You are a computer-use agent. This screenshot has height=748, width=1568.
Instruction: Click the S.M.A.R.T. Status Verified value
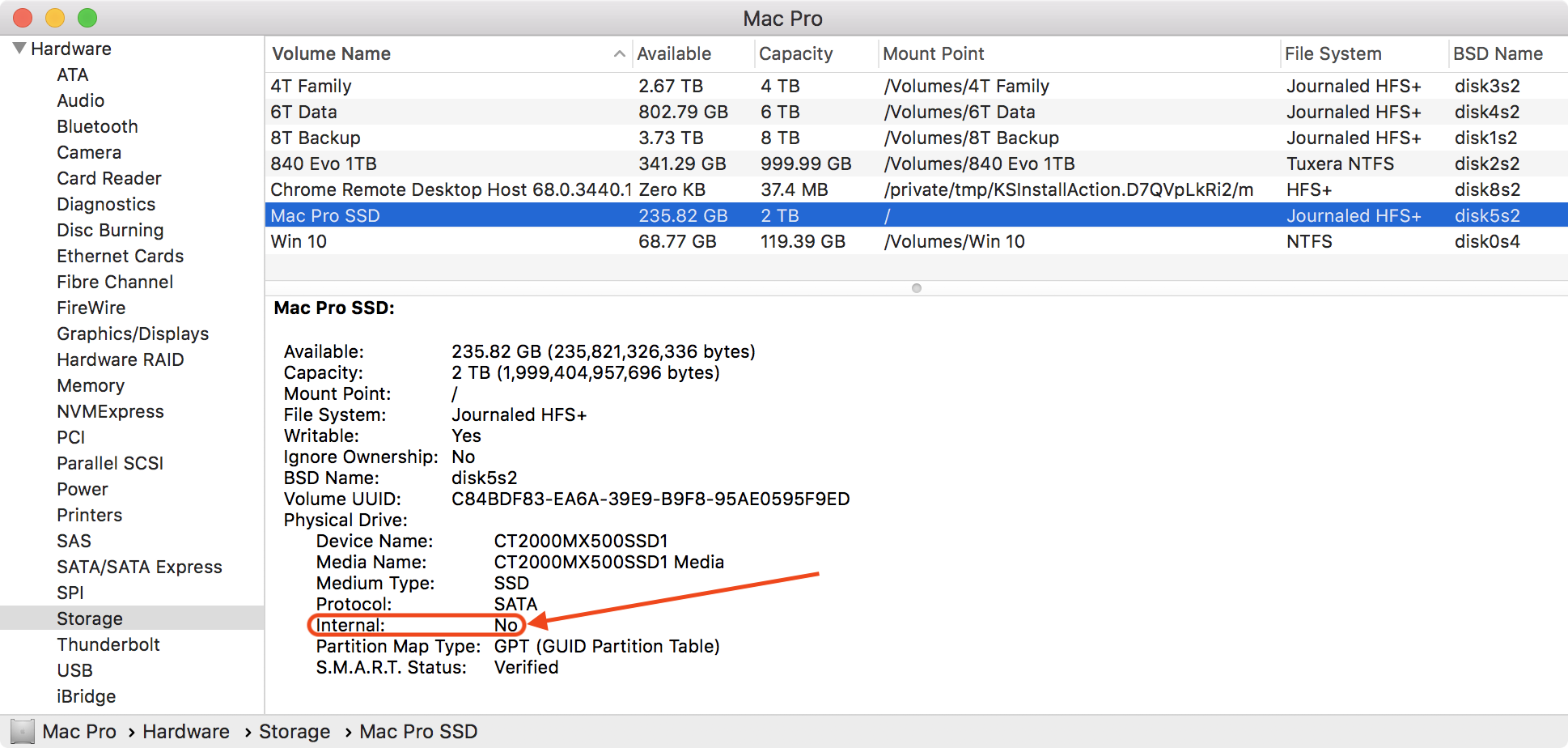click(x=527, y=667)
